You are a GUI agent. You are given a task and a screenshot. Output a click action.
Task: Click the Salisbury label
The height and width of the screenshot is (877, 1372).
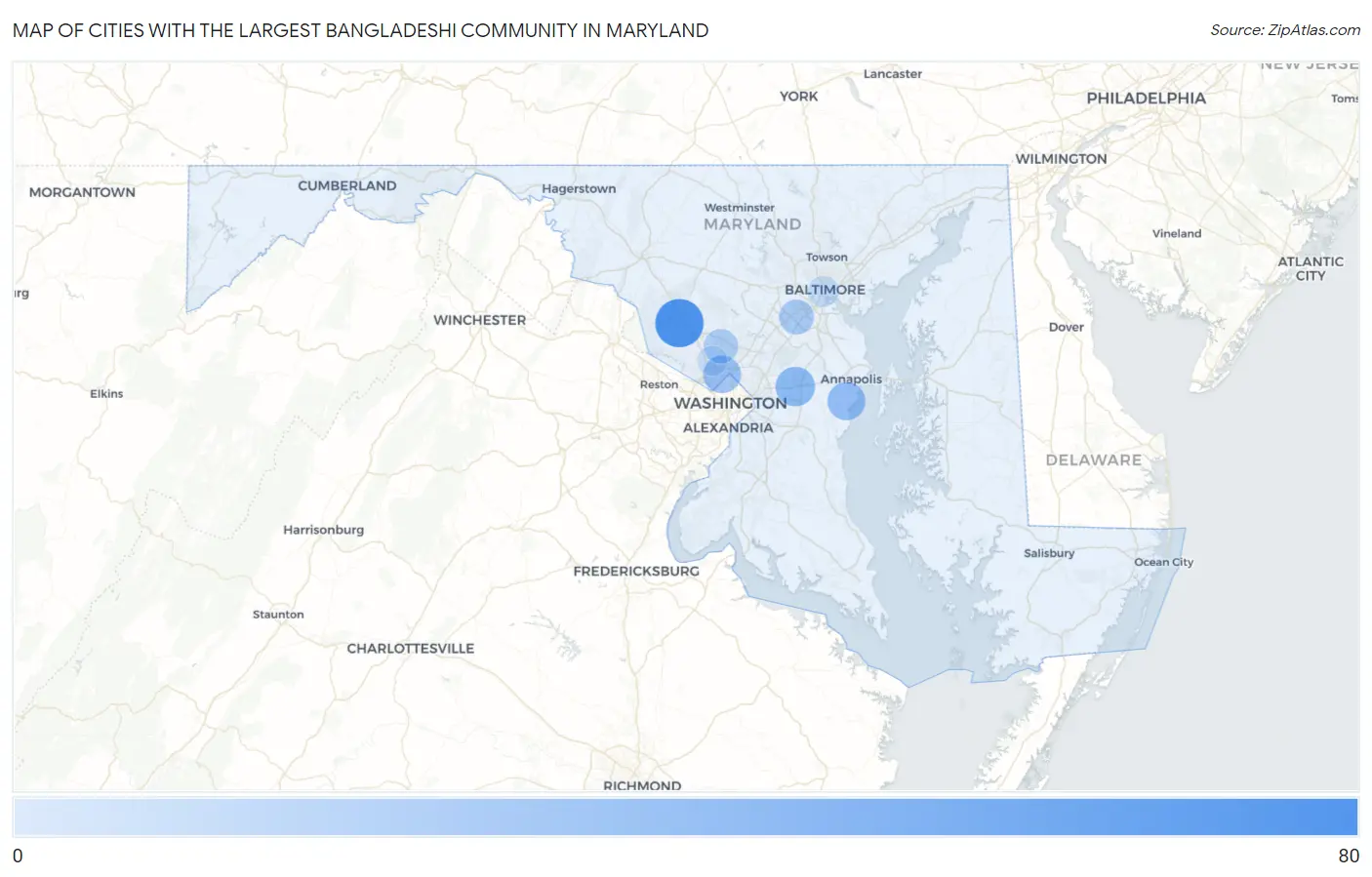tap(1049, 553)
